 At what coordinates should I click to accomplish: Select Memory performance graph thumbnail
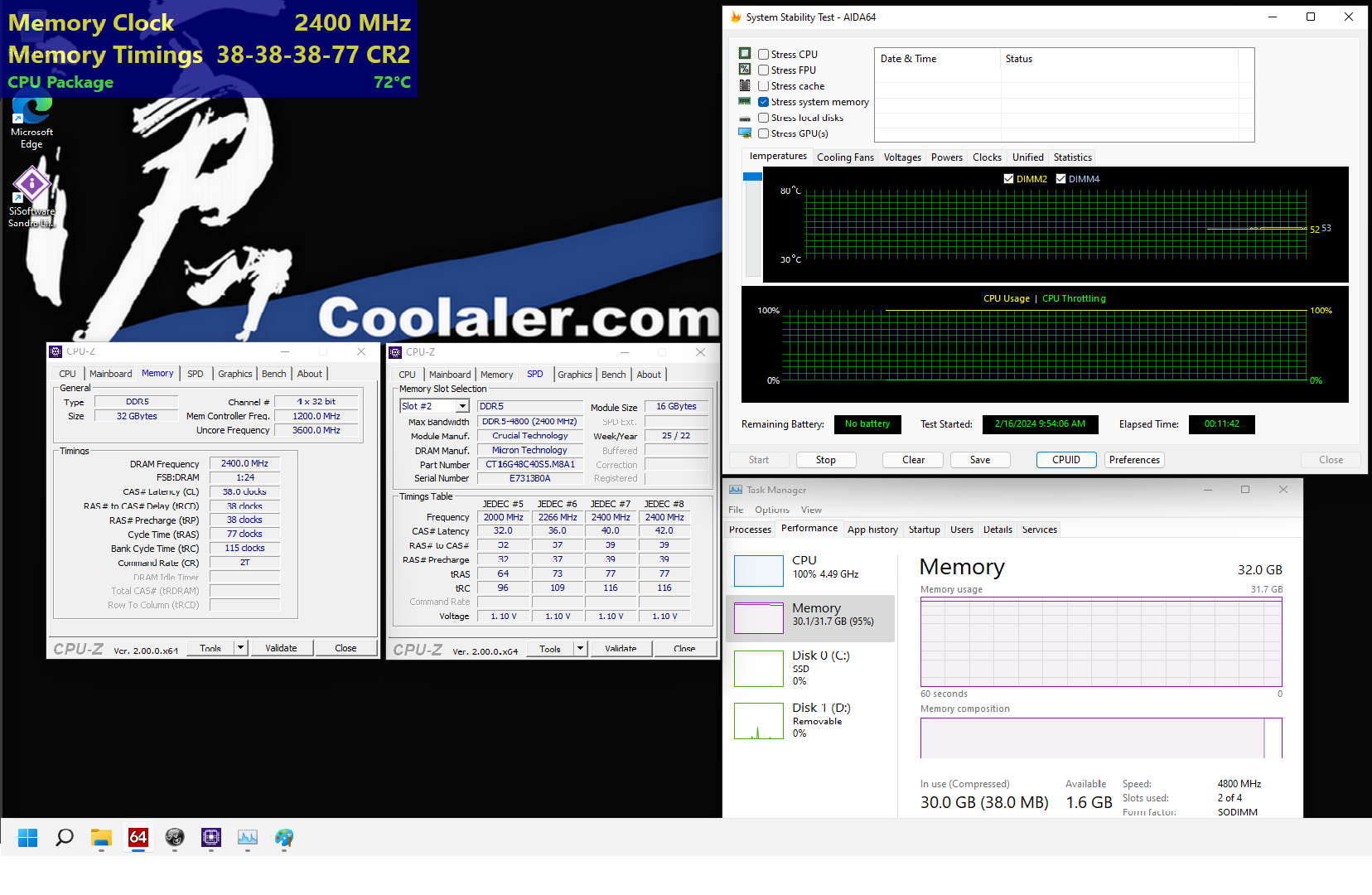pos(759,618)
